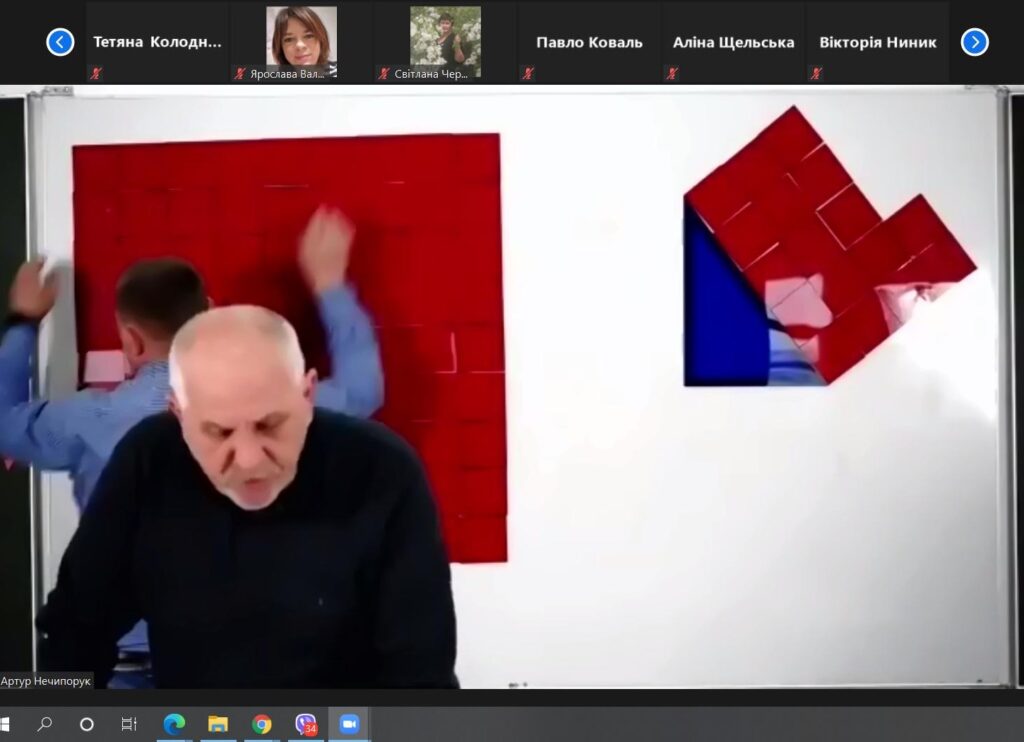1024x742 pixels.
Task: Select Вікторія Ниник participant tile
Action: pos(877,42)
